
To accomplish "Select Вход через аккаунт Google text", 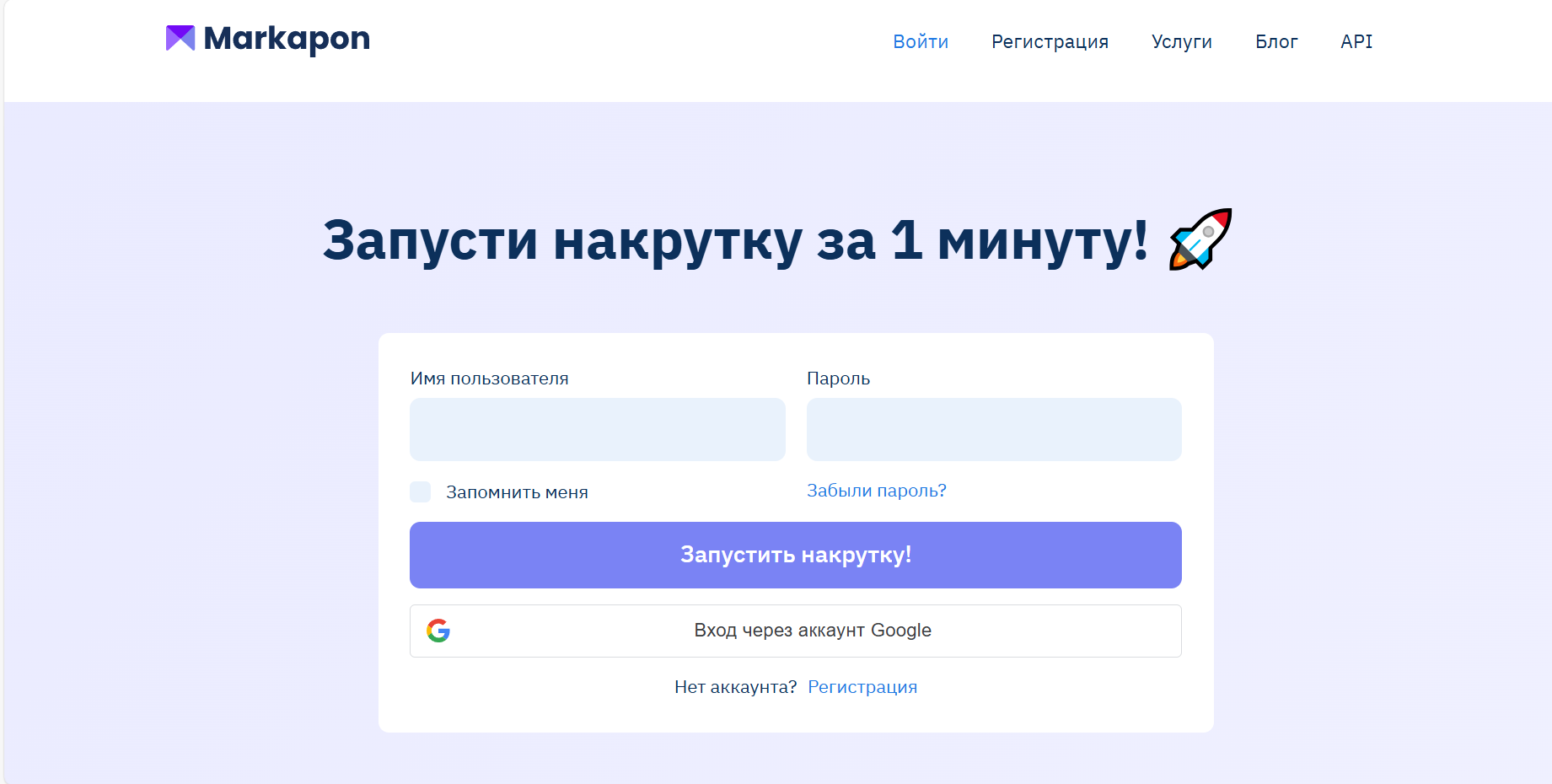I will (812, 631).
